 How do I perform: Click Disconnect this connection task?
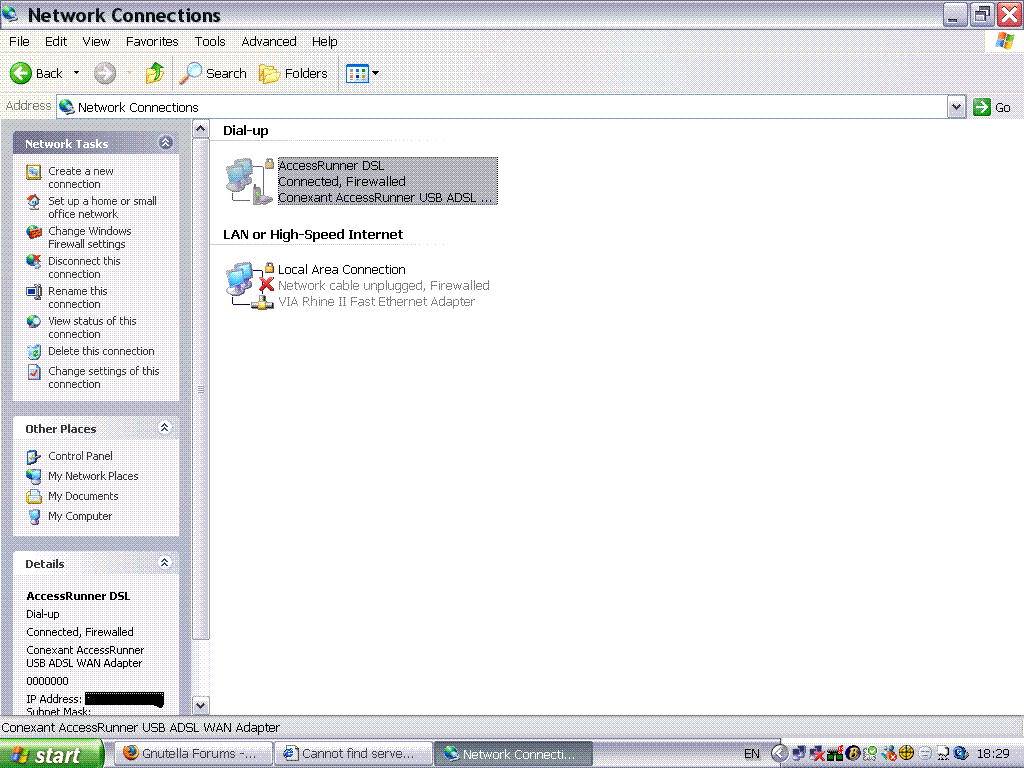[84, 267]
